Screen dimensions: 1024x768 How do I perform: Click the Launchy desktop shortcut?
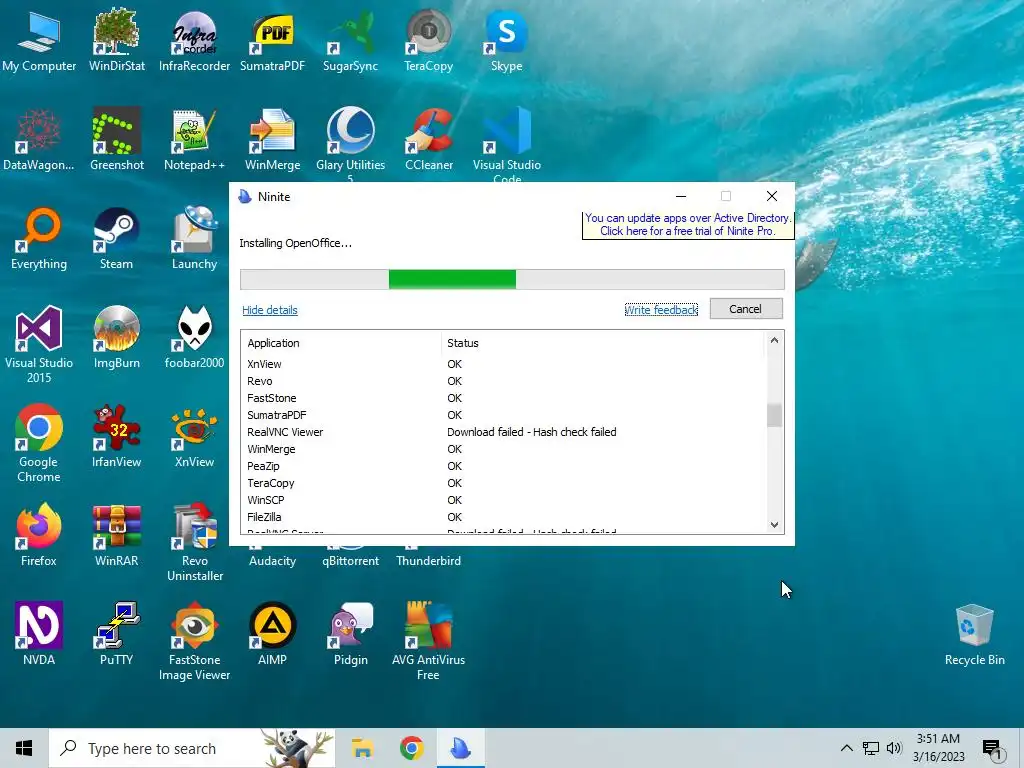tap(194, 238)
